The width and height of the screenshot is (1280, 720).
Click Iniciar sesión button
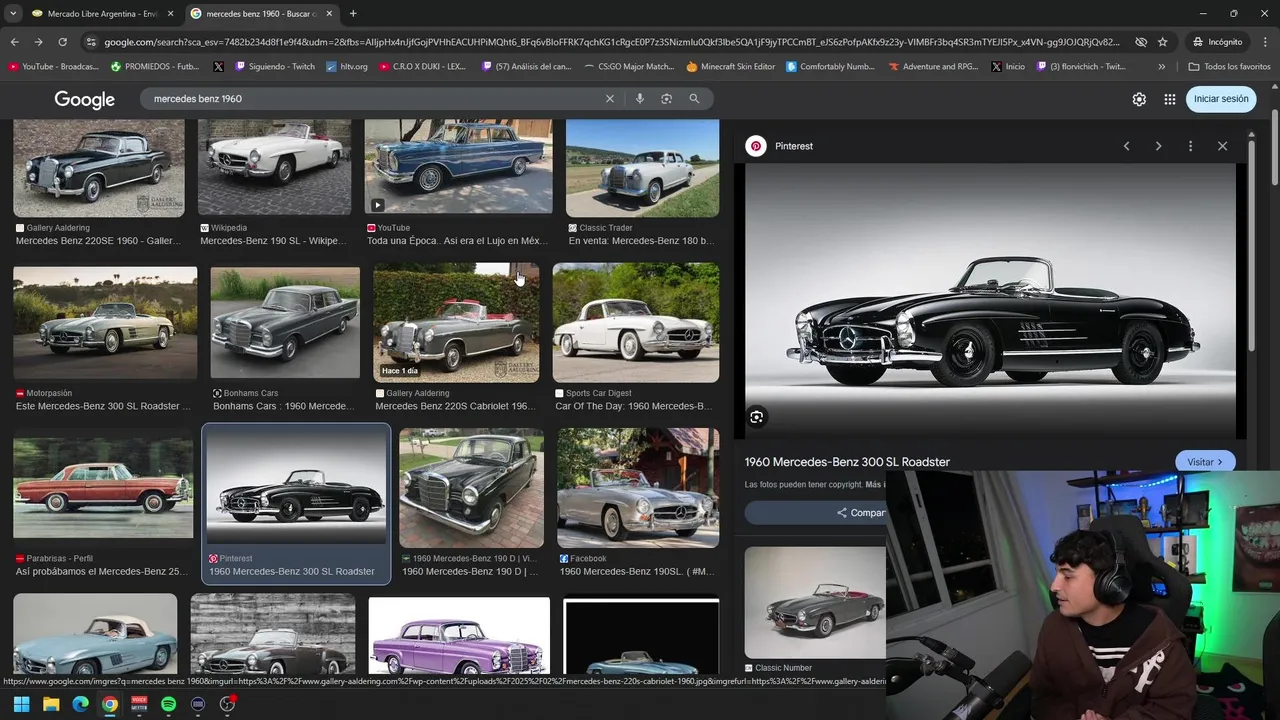(1221, 99)
